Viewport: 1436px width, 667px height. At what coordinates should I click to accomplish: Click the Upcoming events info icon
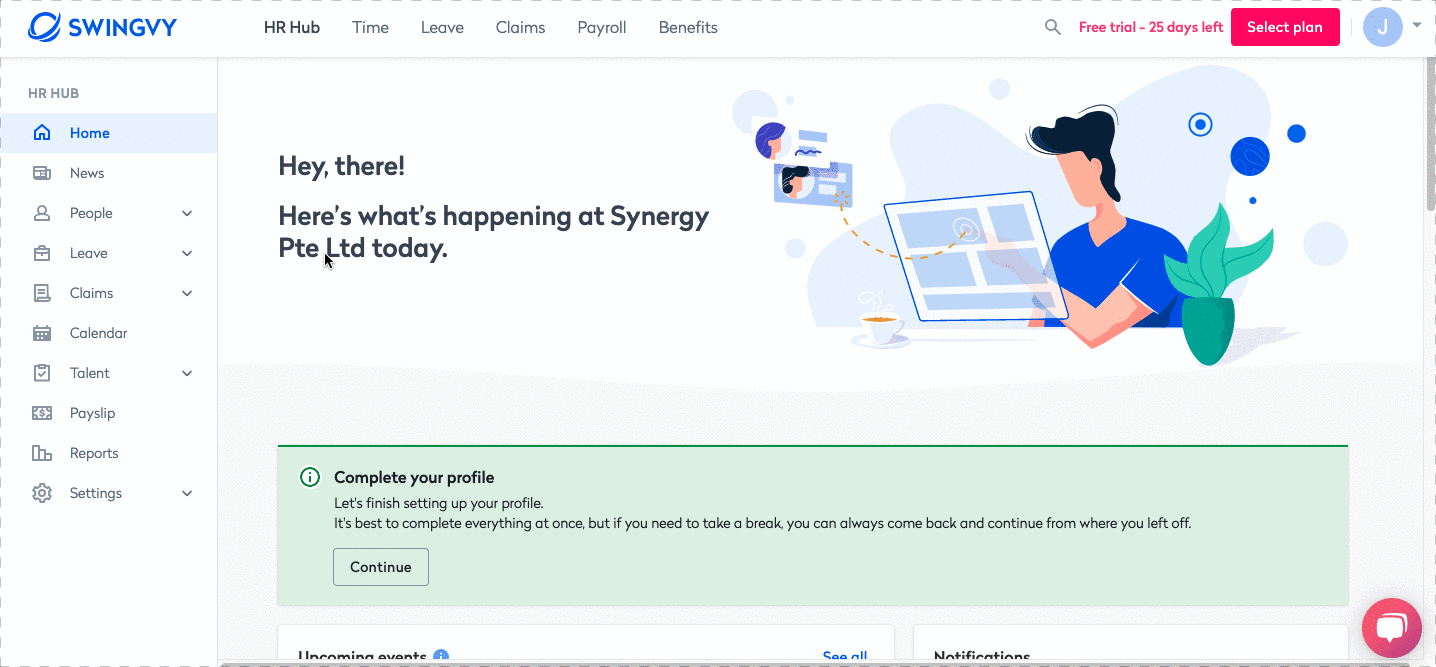(x=441, y=657)
